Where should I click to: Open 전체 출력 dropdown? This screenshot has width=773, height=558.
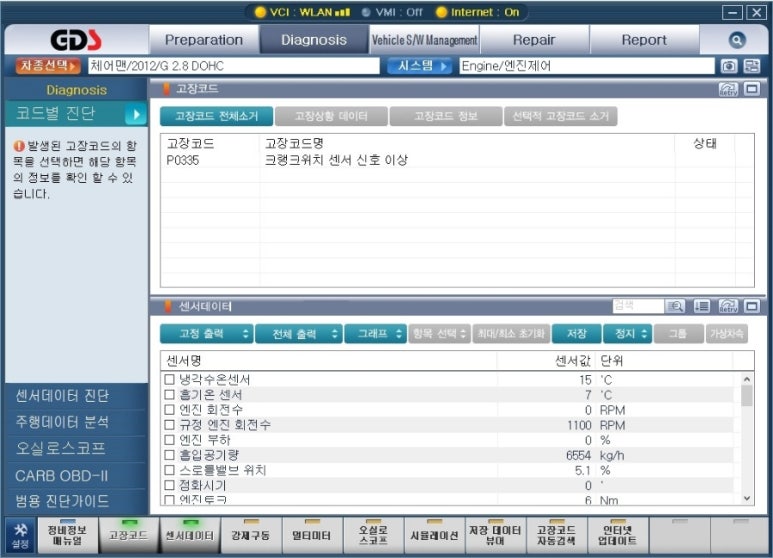pyautogui.click(x=299, y=334)
